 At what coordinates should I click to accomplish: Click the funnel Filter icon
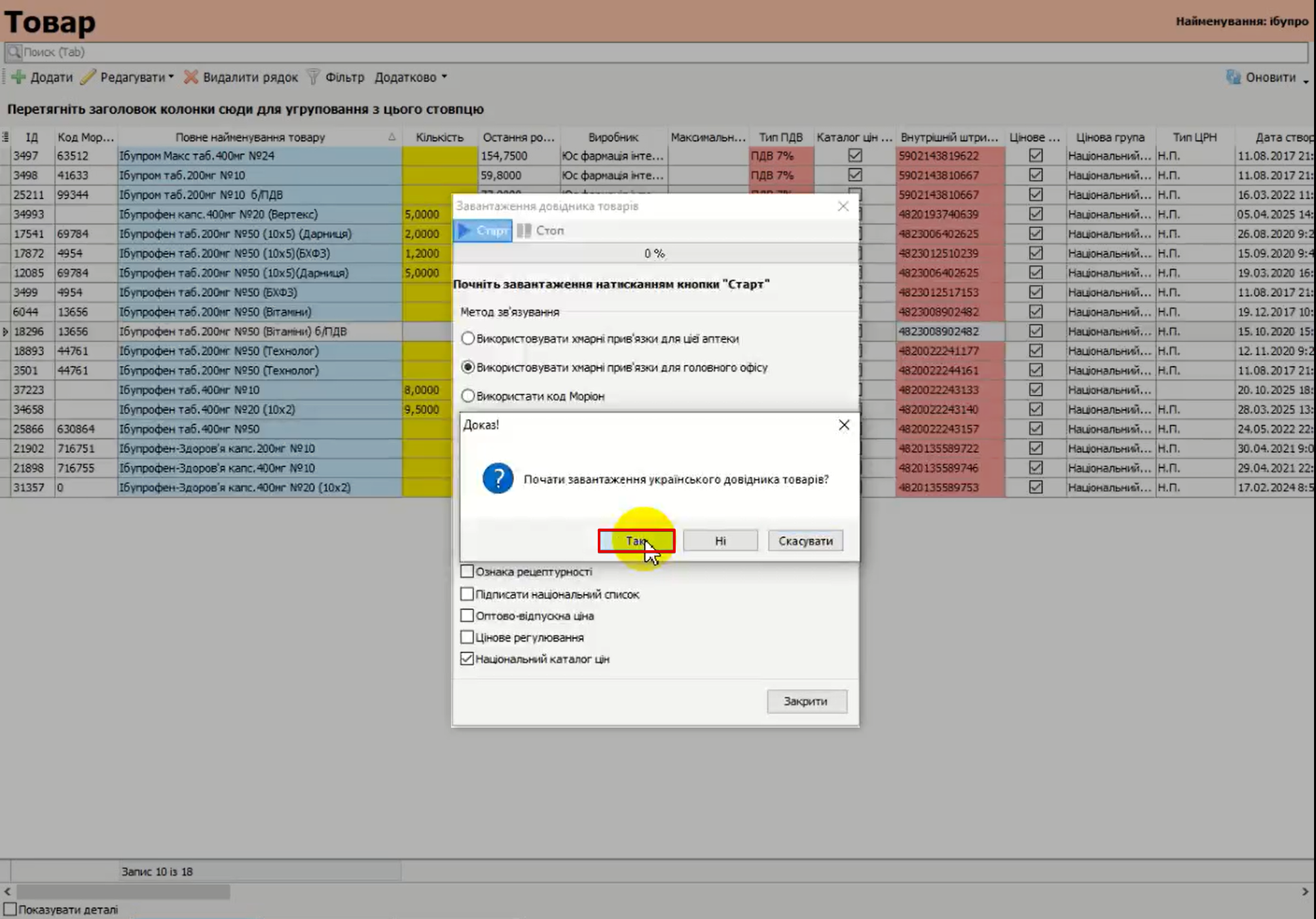(x=314, y=77)
